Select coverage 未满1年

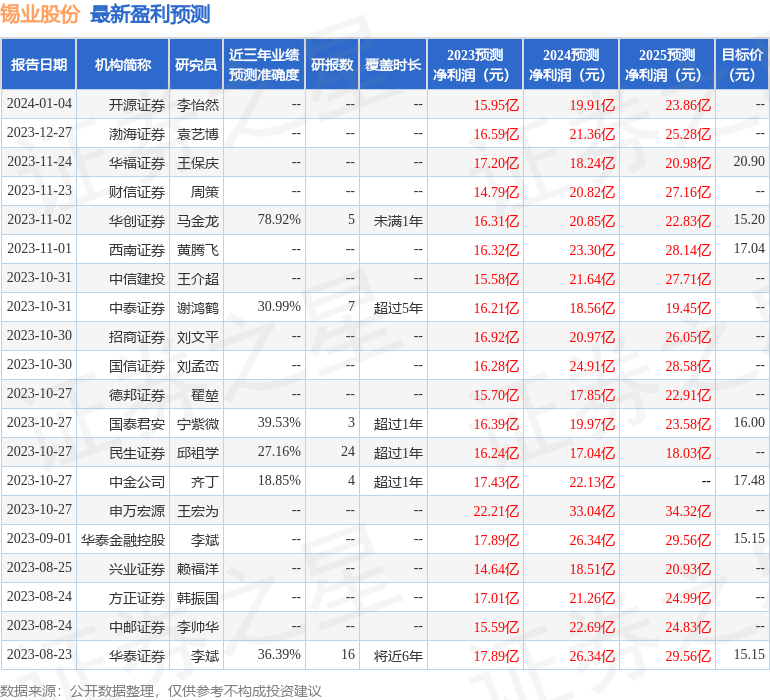click(398, 221)
